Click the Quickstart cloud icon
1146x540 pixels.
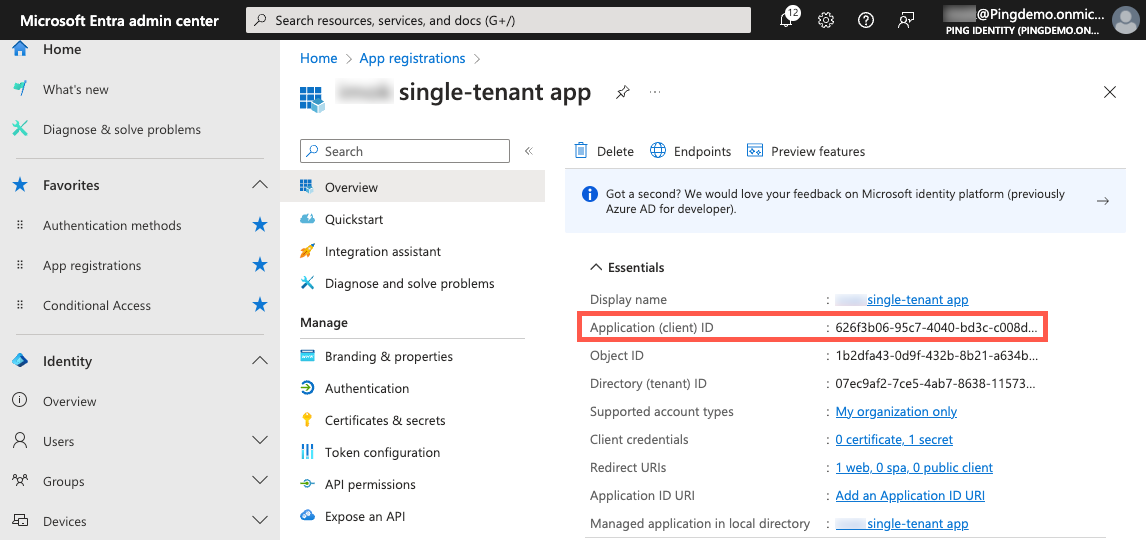coord(308,219)
